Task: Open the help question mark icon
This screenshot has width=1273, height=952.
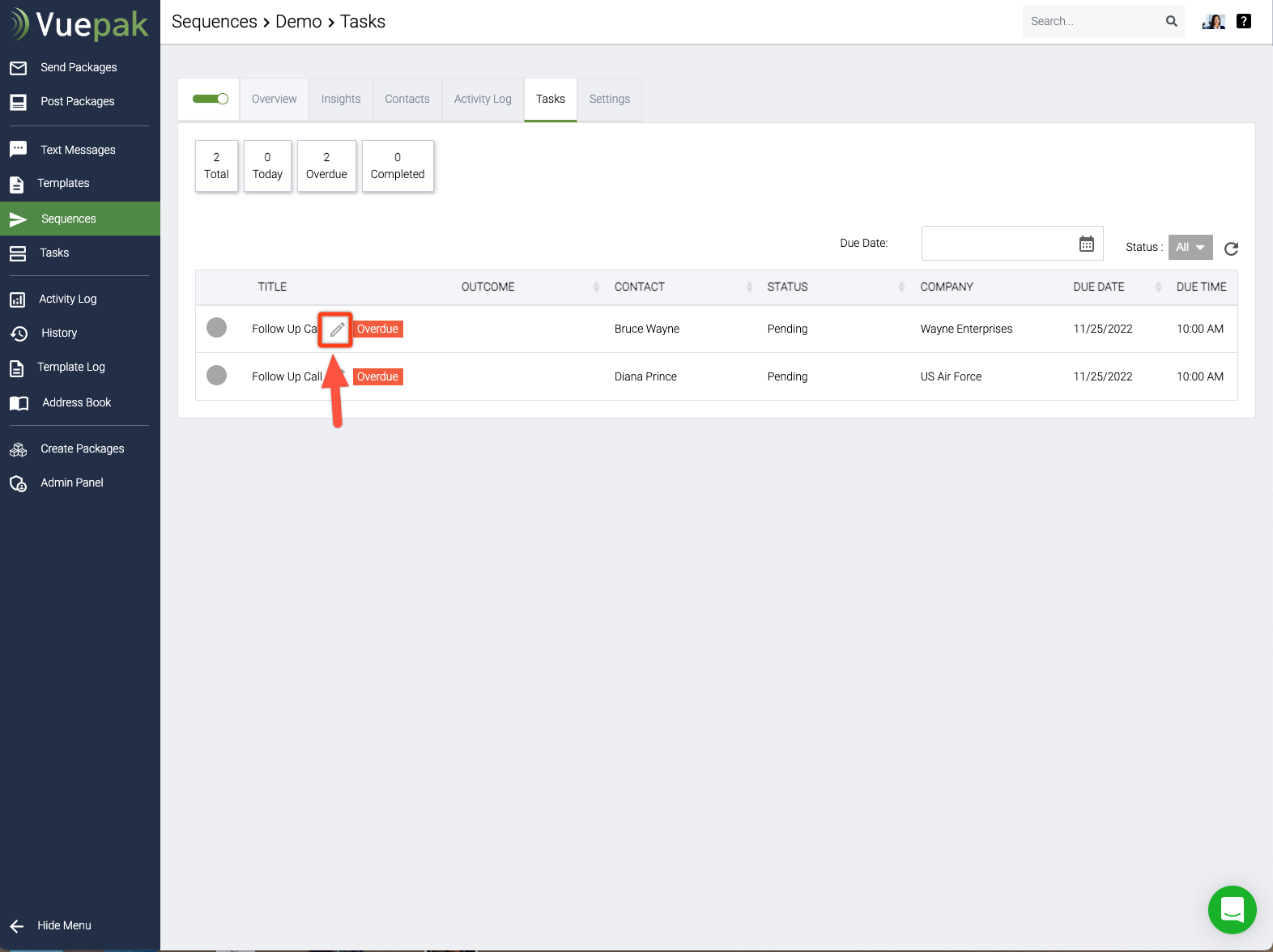Action: [1244, 21]
